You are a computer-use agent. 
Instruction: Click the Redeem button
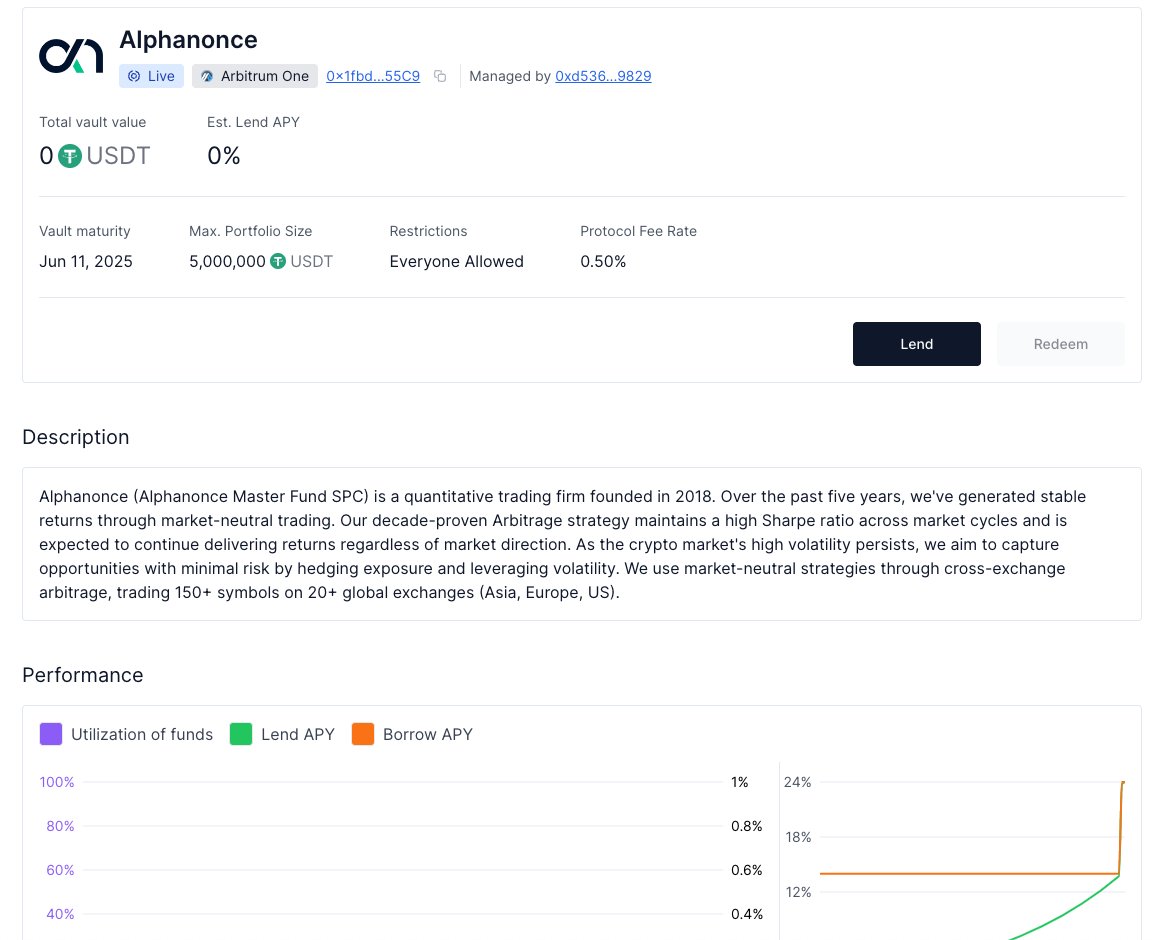pyautogui.click(x=1060, y=344)
